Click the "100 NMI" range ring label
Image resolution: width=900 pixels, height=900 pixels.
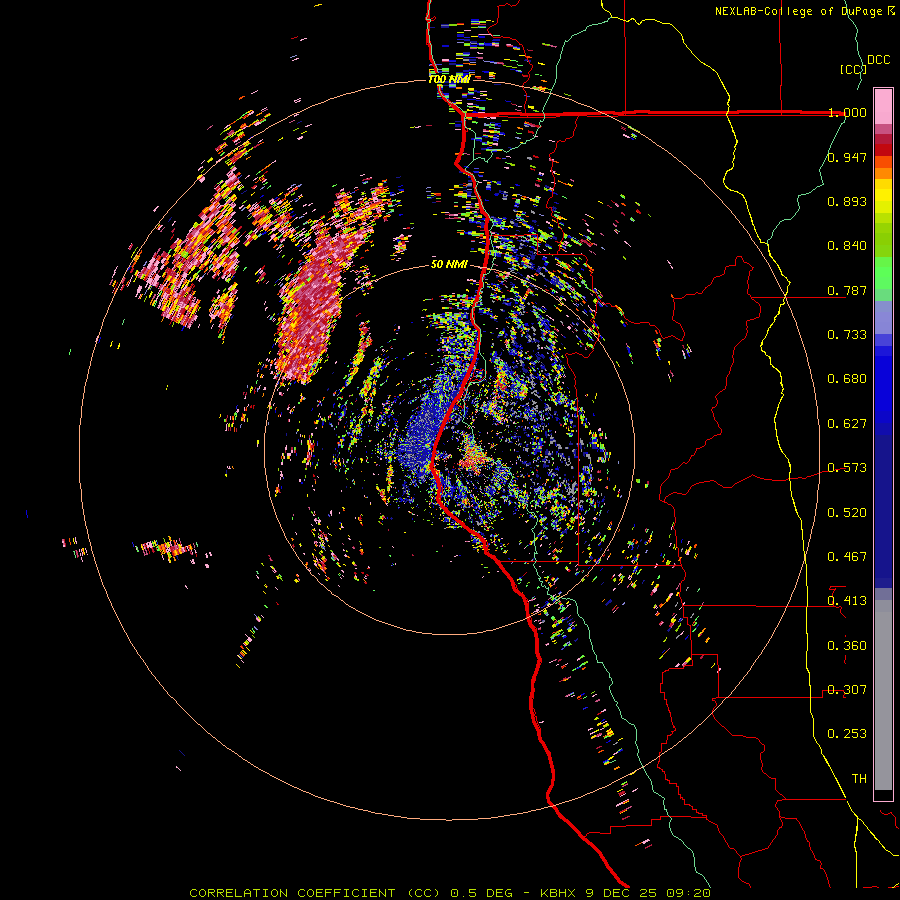(x=449, y=79)
